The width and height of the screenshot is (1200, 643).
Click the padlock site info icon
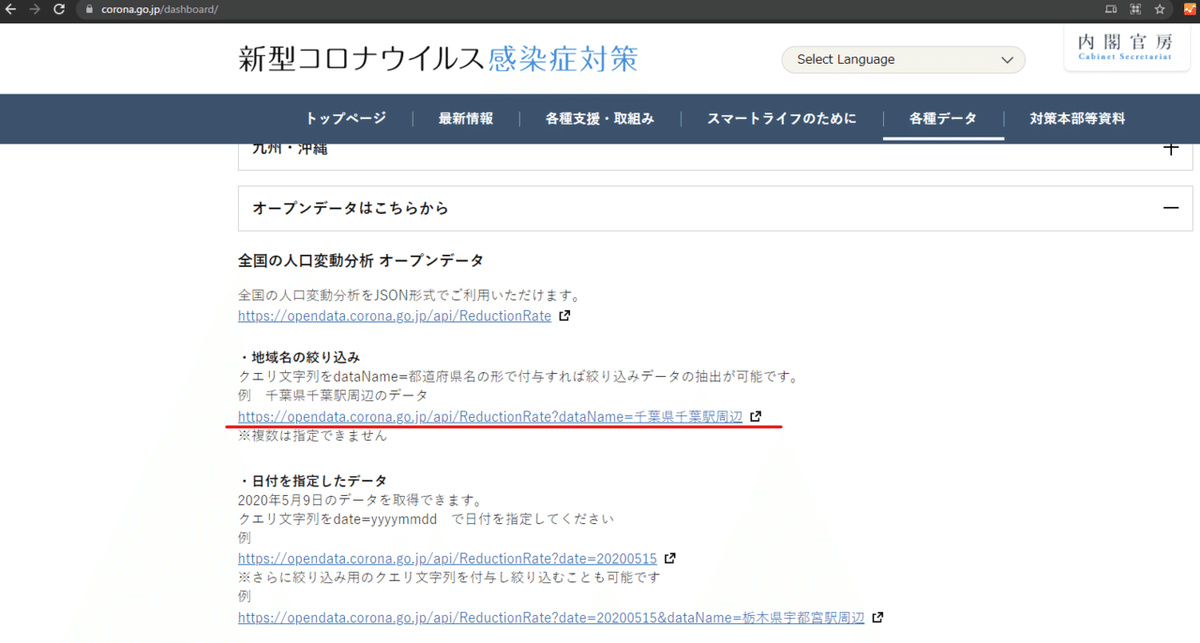click(88, 9)
